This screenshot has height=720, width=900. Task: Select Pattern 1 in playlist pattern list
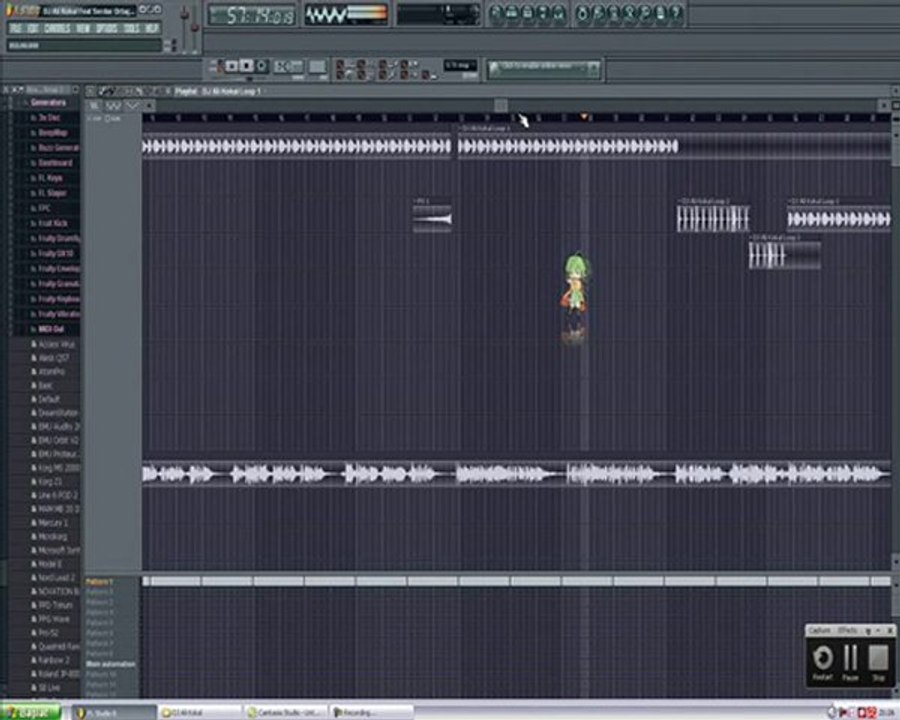tap(100, 582)
